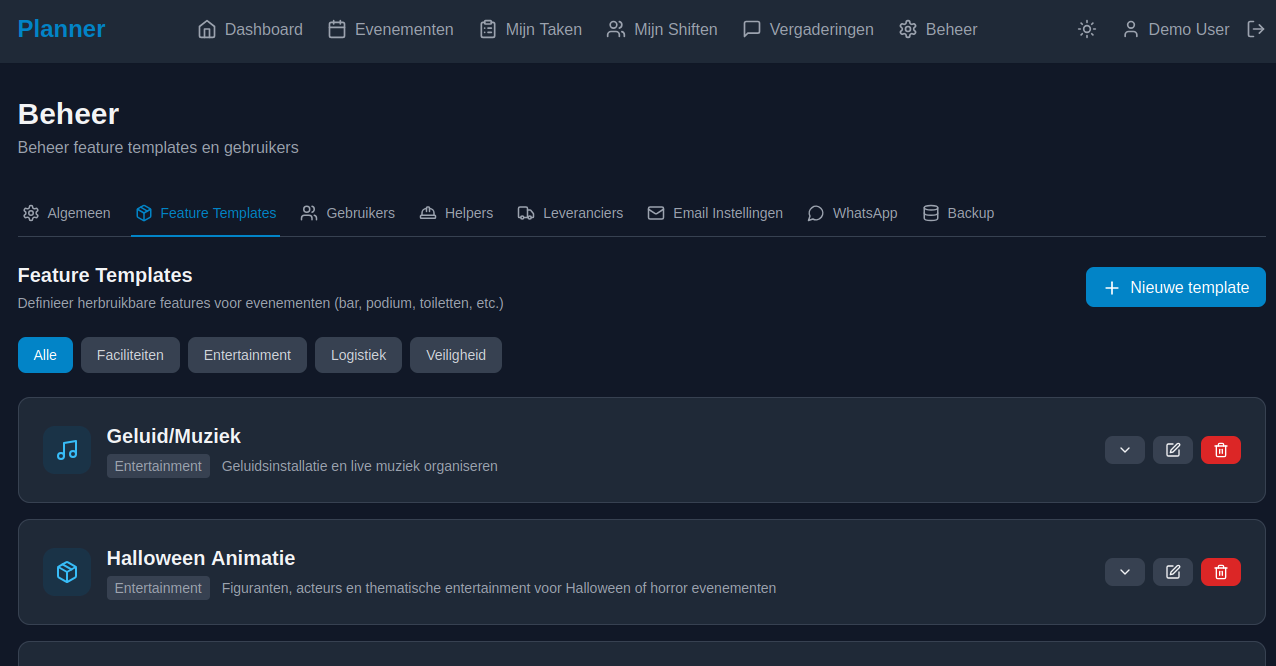Delete the Geluid/Muziek template

pyautogui.click(x=1221, y=450)
